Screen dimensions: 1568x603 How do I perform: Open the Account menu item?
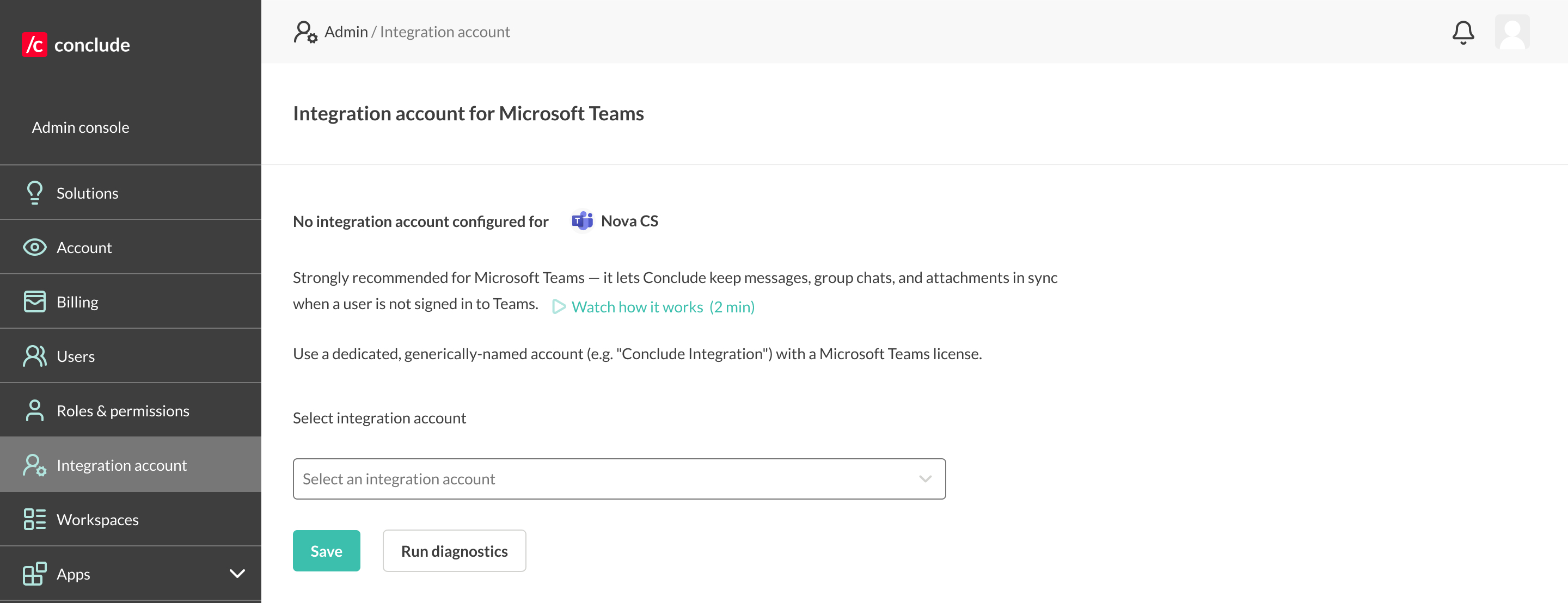coord(130,247)
